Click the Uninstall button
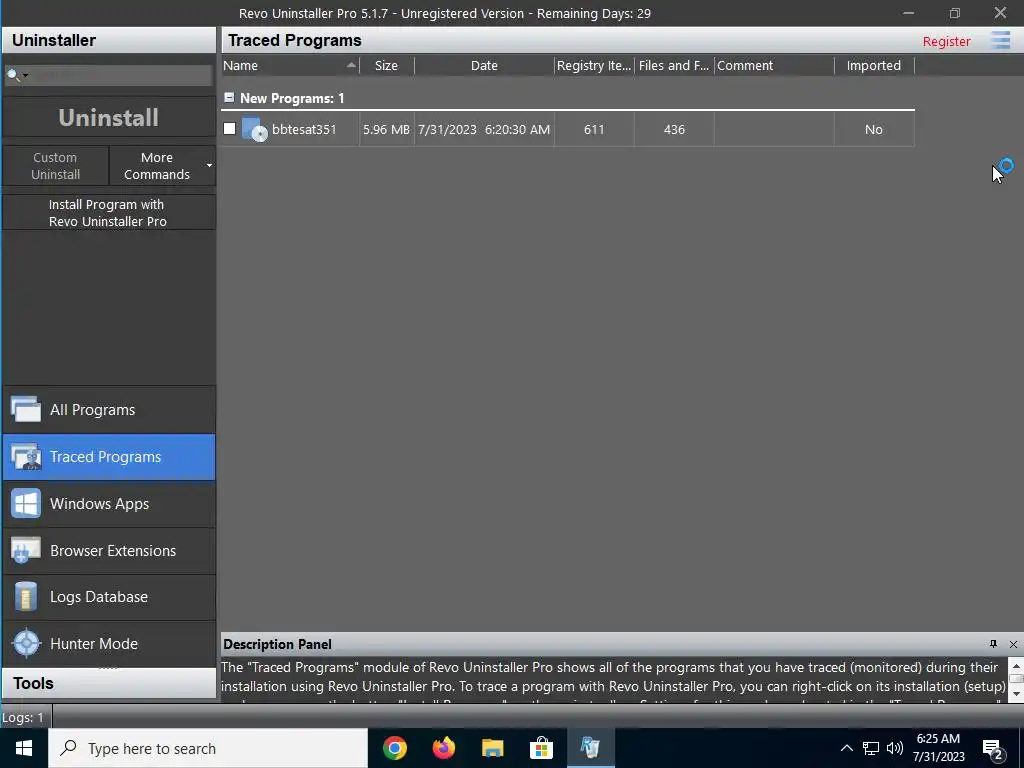The height and width of the screenshot is (768, 1024). (108, 118)
